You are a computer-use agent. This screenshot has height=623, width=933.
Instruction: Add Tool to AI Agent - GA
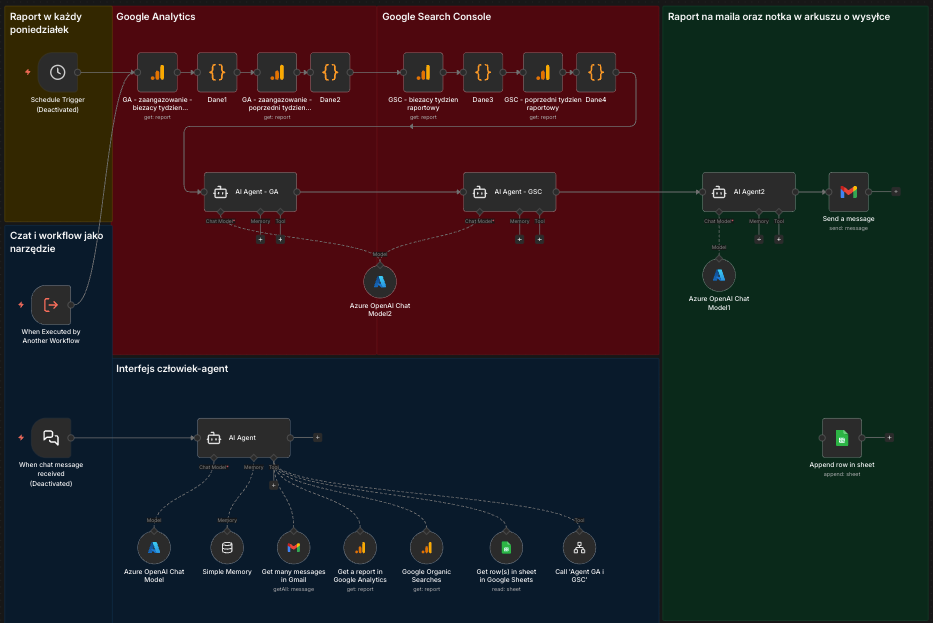click(x=280, y=239)
